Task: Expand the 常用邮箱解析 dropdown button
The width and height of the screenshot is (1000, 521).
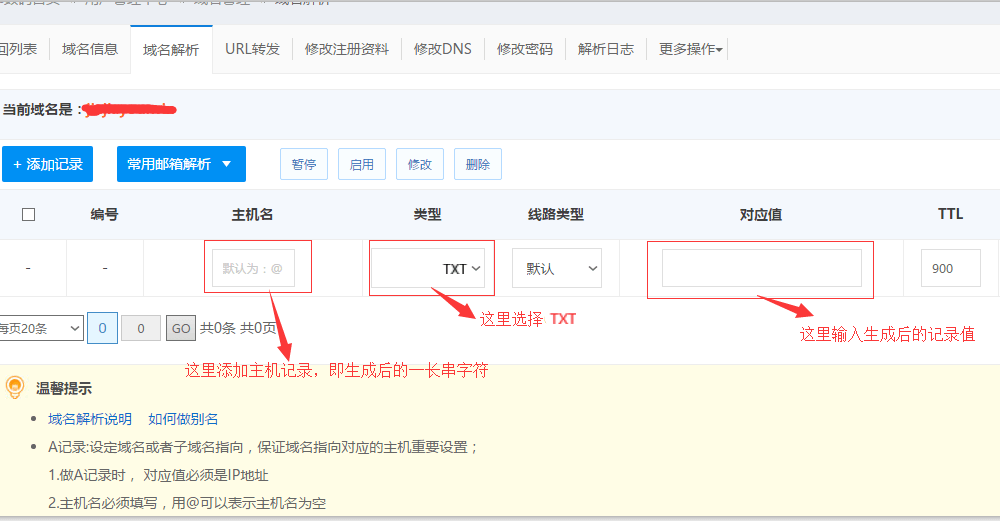Action: pyautogui.click(x=181, y=164)
